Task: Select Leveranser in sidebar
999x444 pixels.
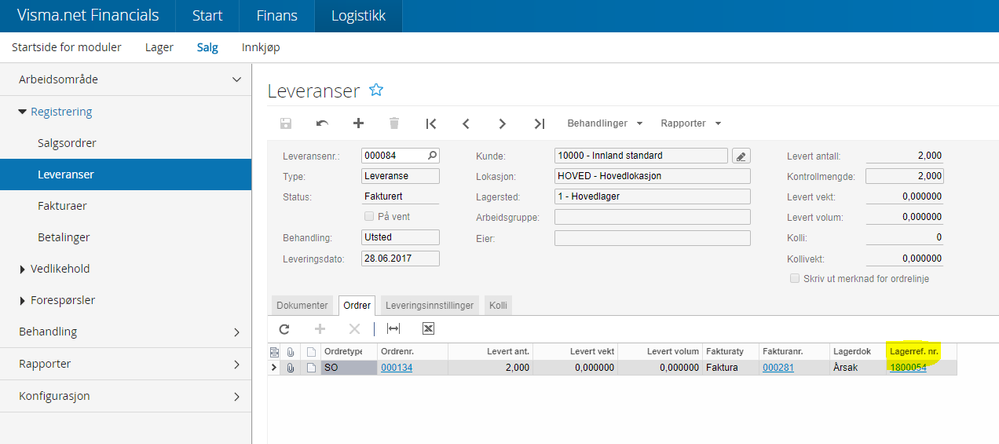Action: 126,175
